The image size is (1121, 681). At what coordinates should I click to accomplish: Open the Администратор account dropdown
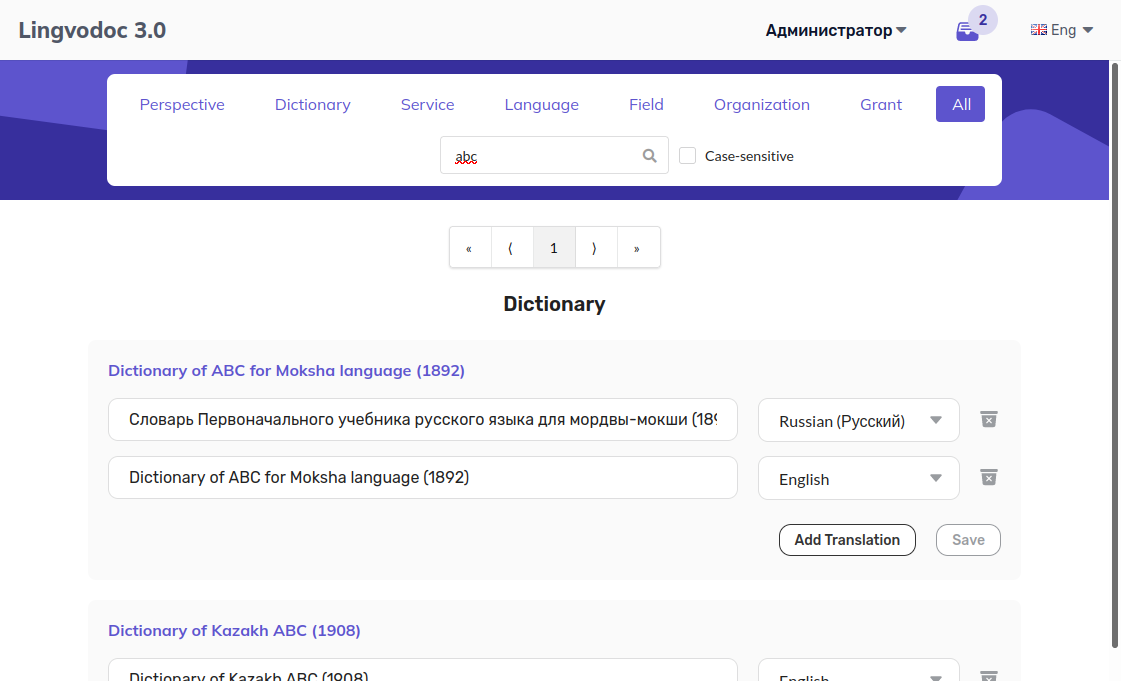(835, 30)
